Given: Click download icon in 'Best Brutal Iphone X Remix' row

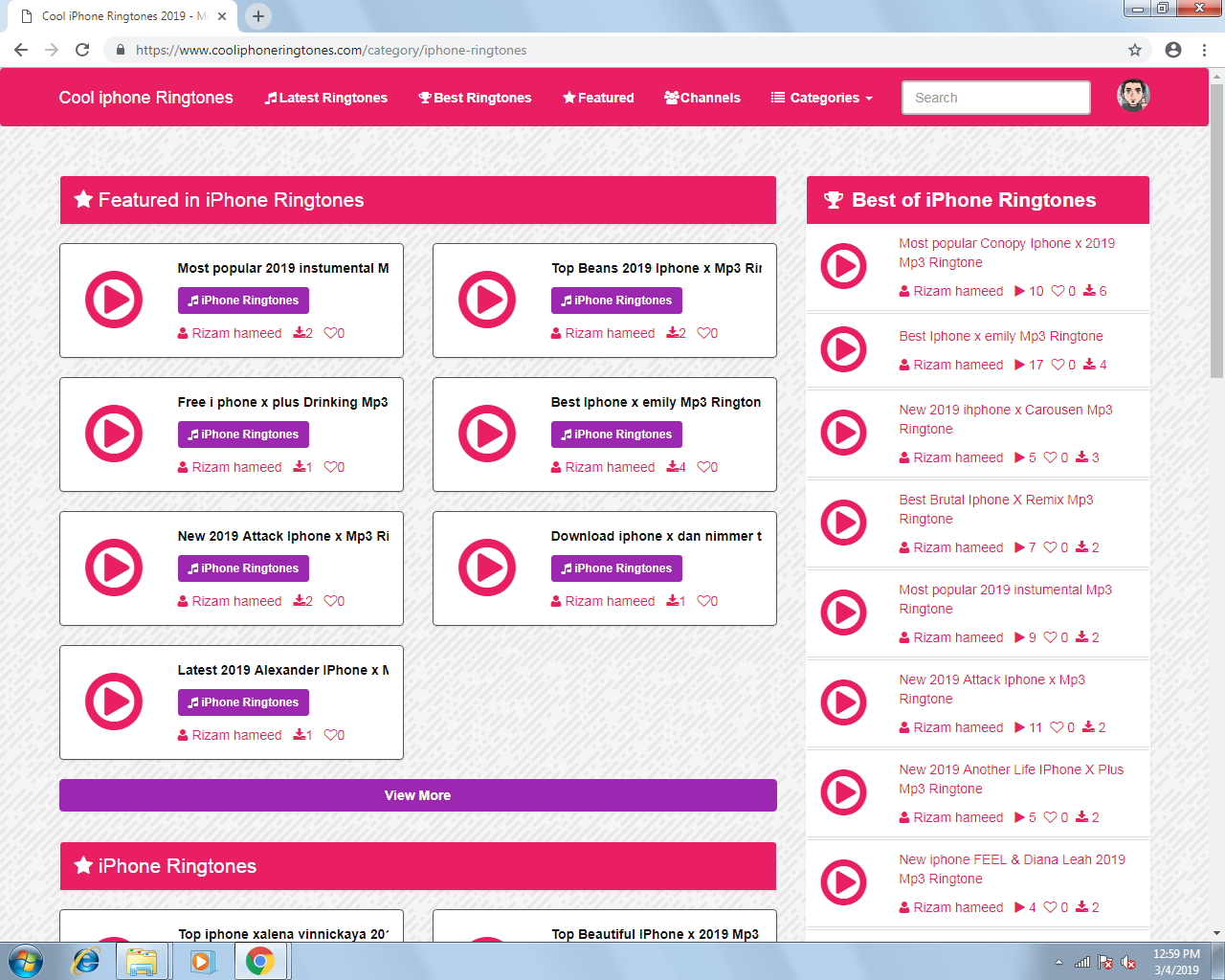Looking at the screenshot, I should coord(1081,547).
